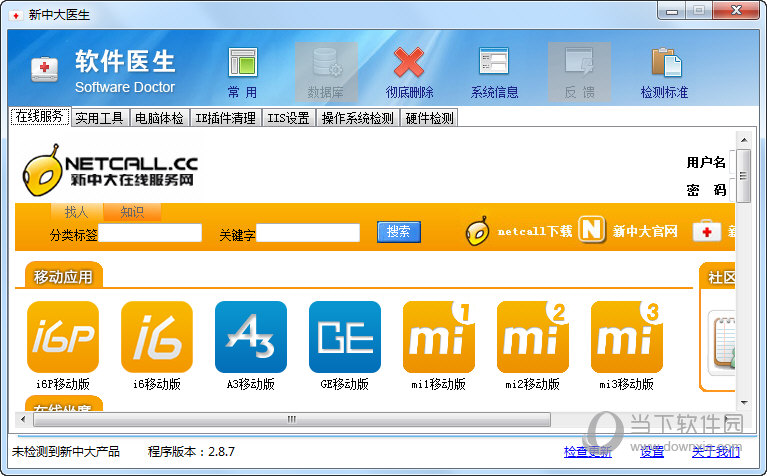Click the 未检测到新中大产品 status text

click(x=66, y=452)
